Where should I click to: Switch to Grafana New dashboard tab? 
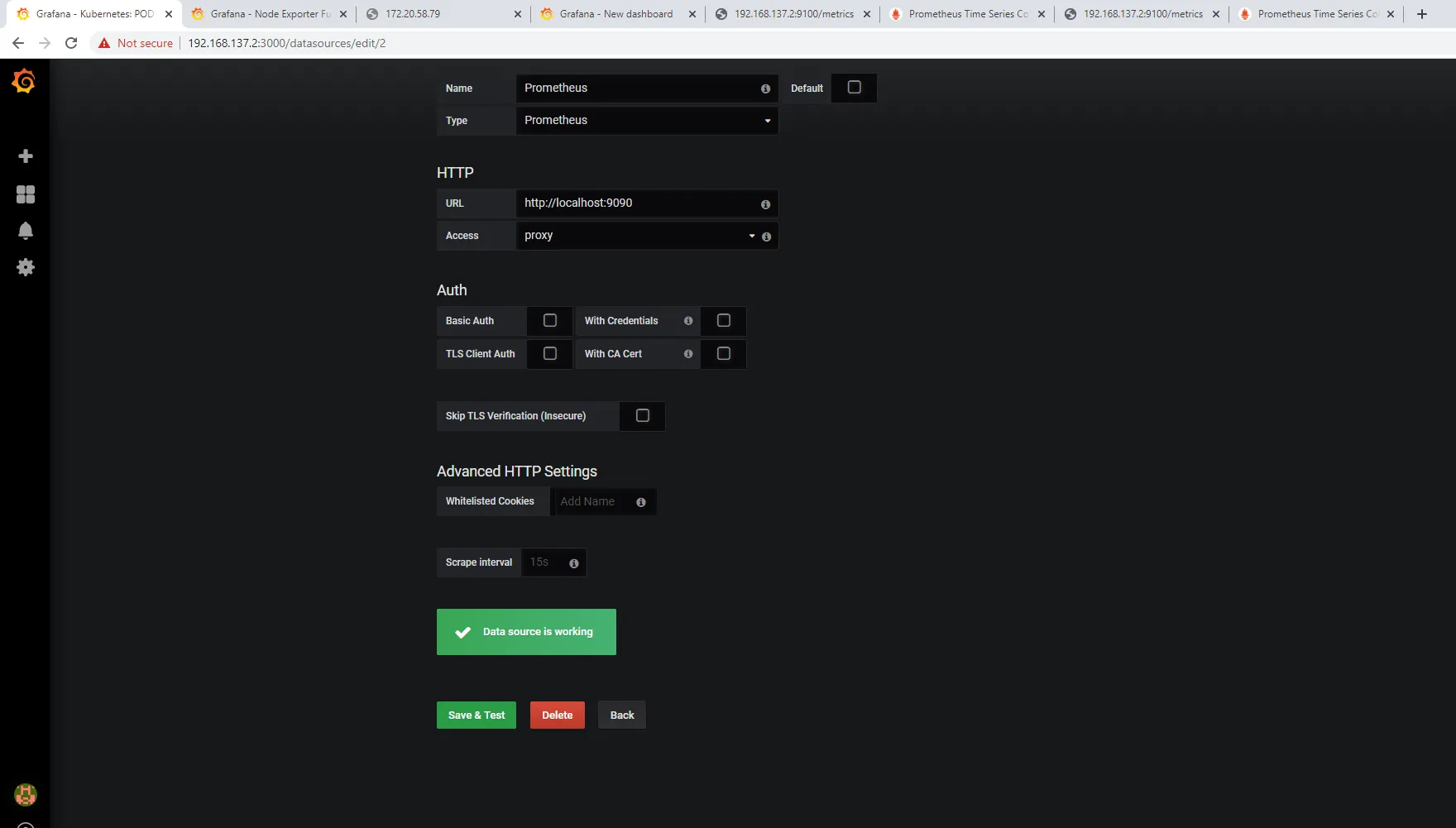tap(619, 14)
